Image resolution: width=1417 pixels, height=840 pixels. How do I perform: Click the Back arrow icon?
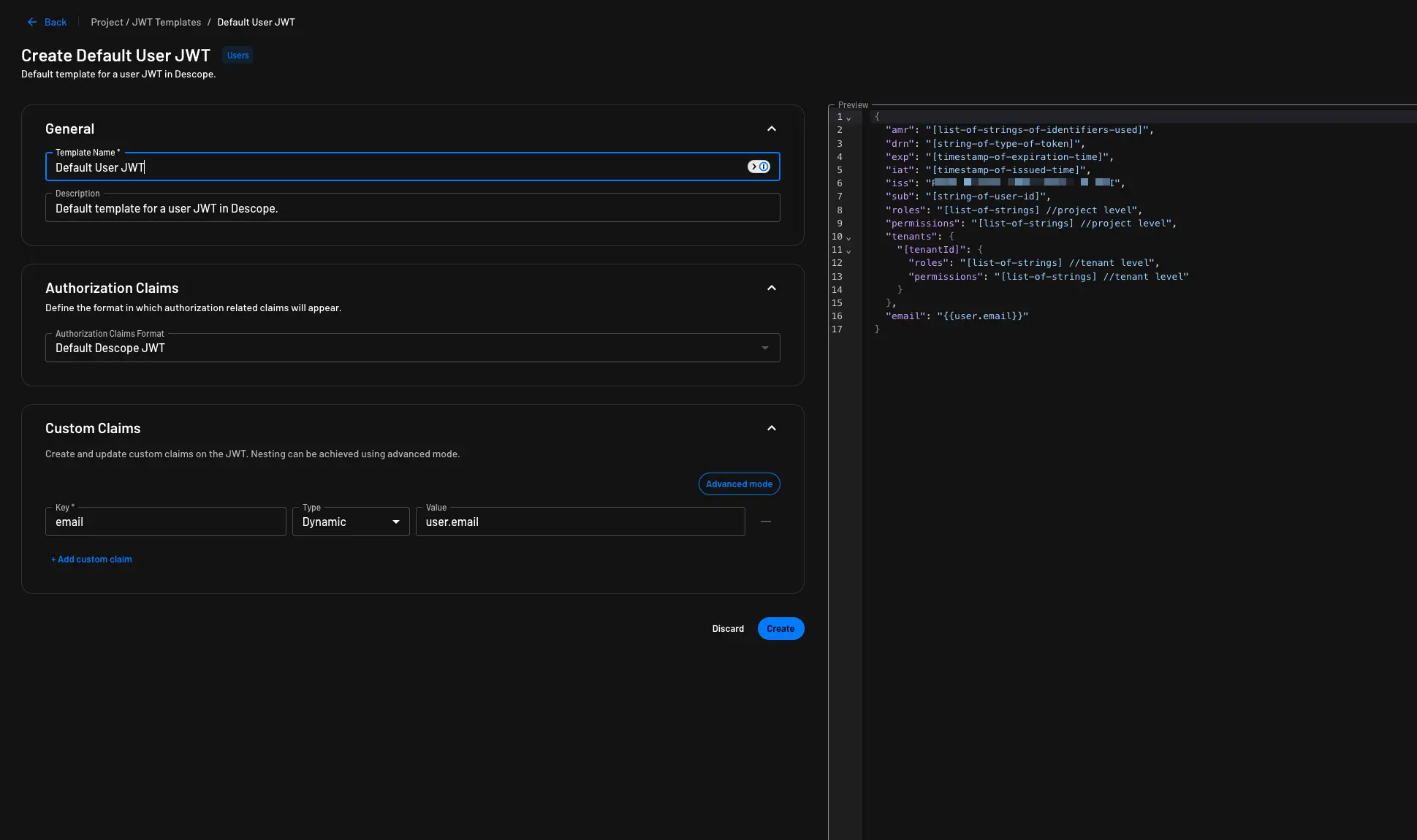[x=32, y=22]
